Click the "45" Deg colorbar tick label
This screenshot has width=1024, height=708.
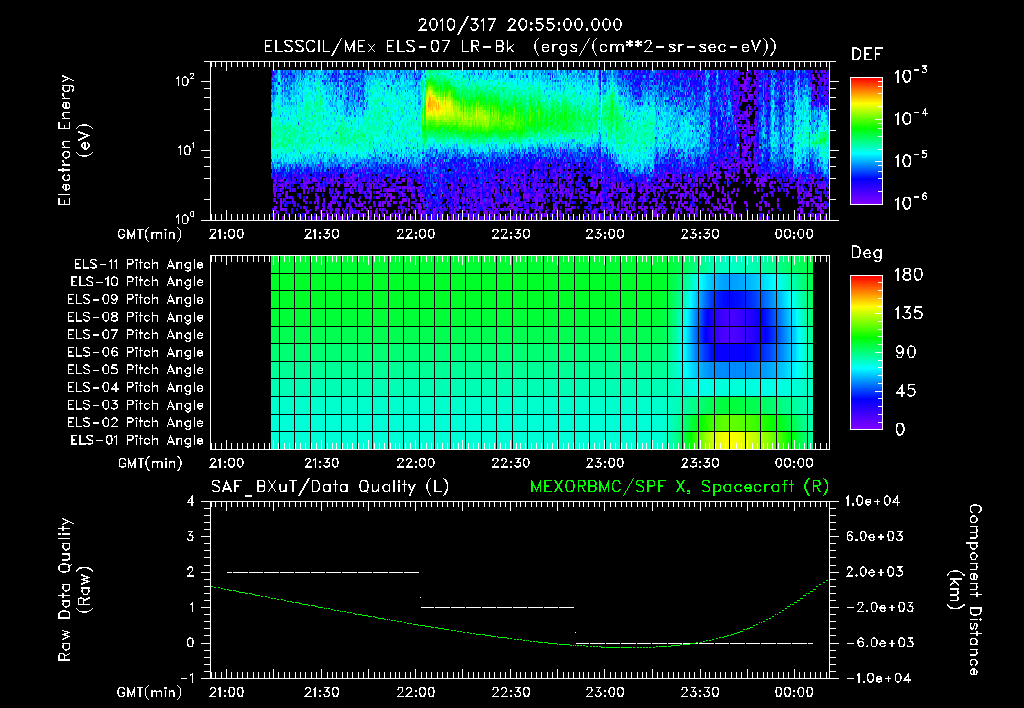(x=908, y=391)
